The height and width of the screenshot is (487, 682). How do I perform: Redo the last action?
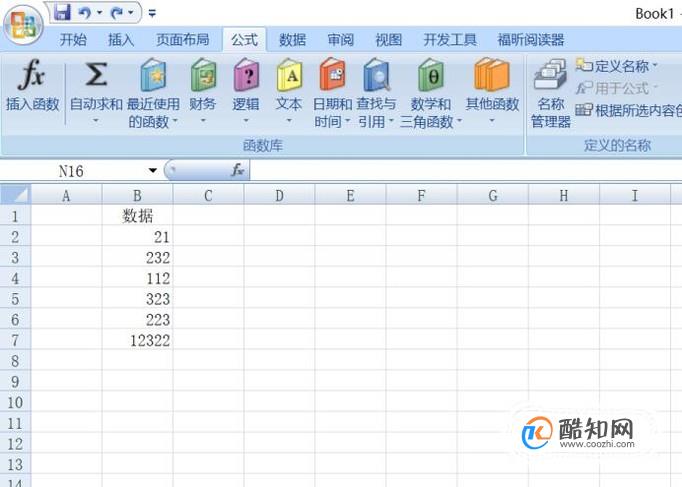pos(117,13)
